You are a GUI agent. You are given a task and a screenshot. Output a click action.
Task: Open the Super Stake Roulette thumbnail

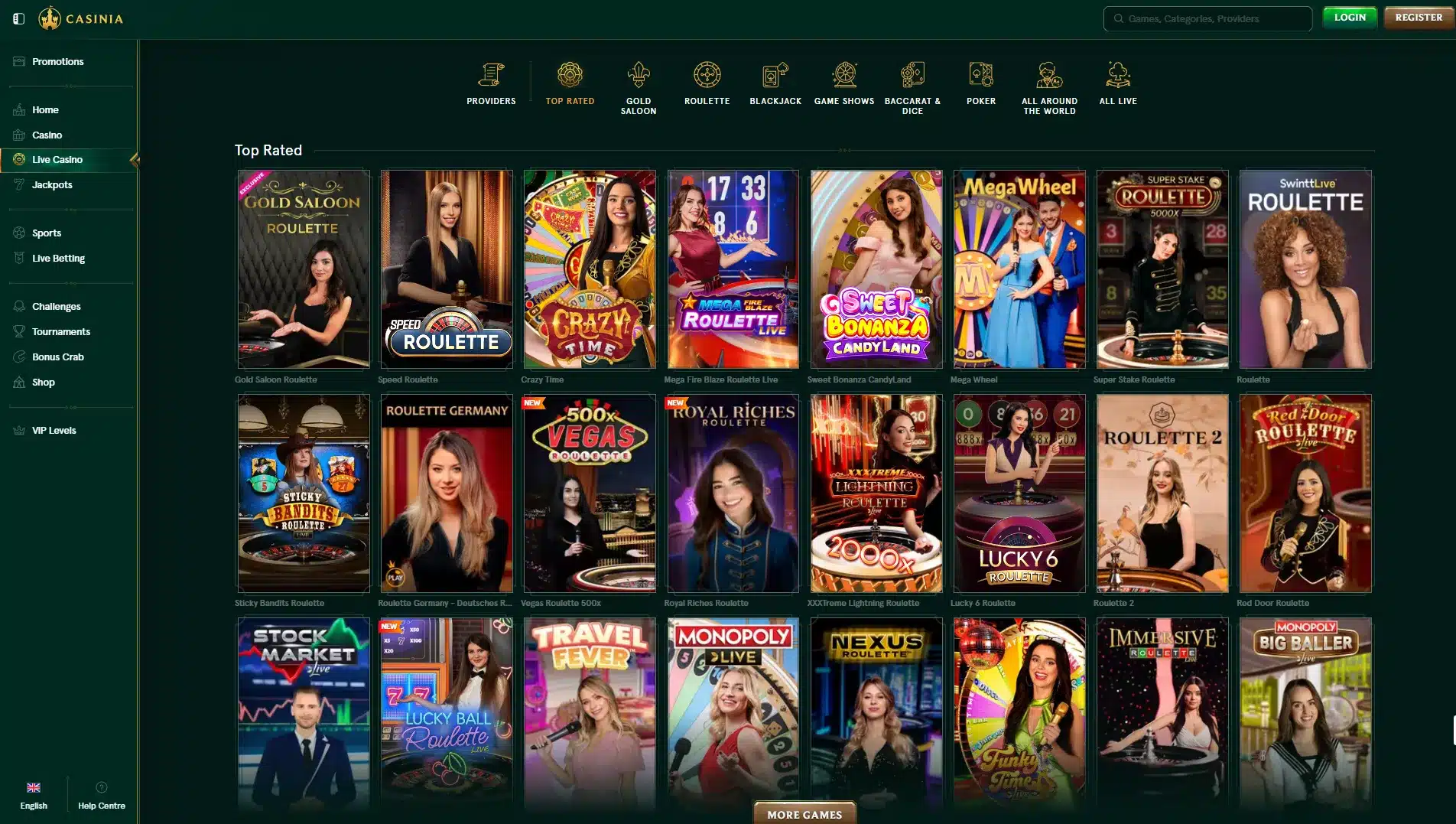(x=1162, y=269)
